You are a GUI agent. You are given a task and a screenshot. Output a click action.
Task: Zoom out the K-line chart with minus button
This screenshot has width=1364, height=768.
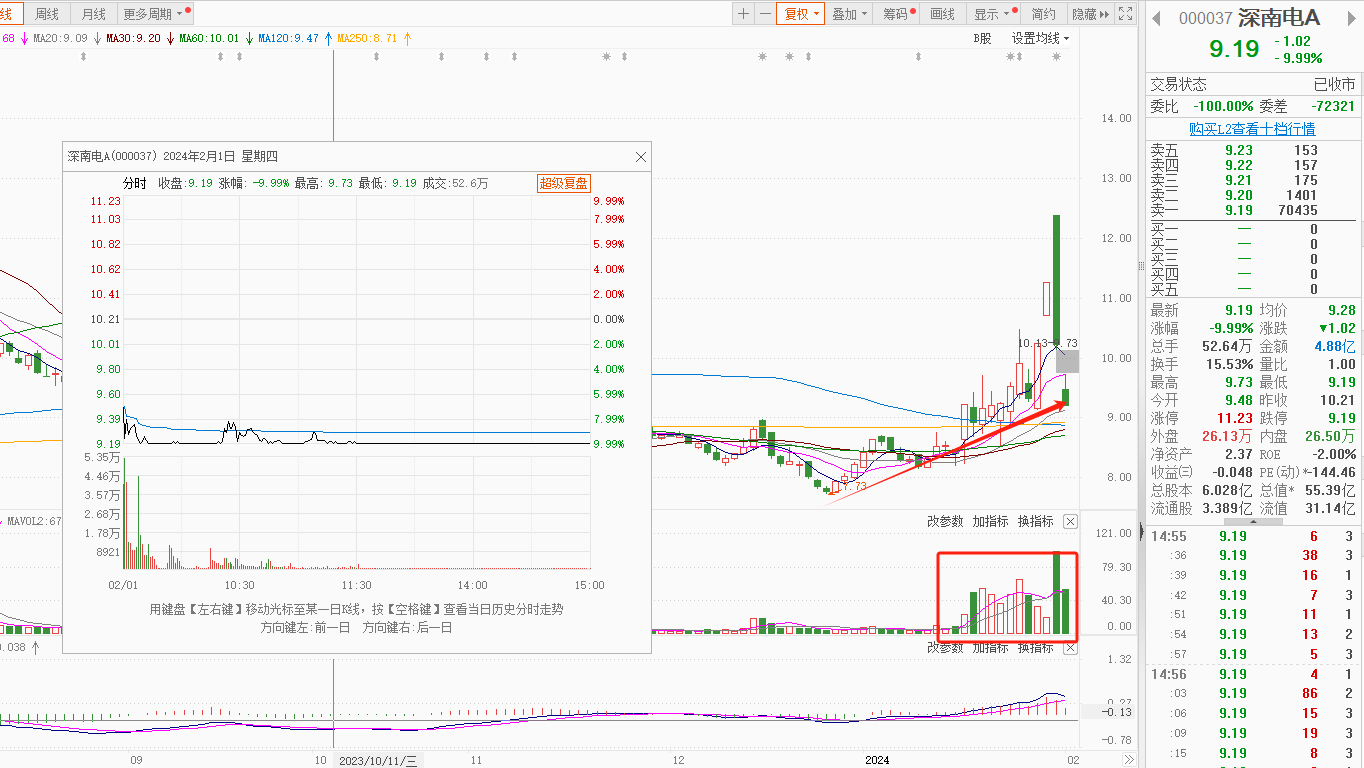pos(765,13)
